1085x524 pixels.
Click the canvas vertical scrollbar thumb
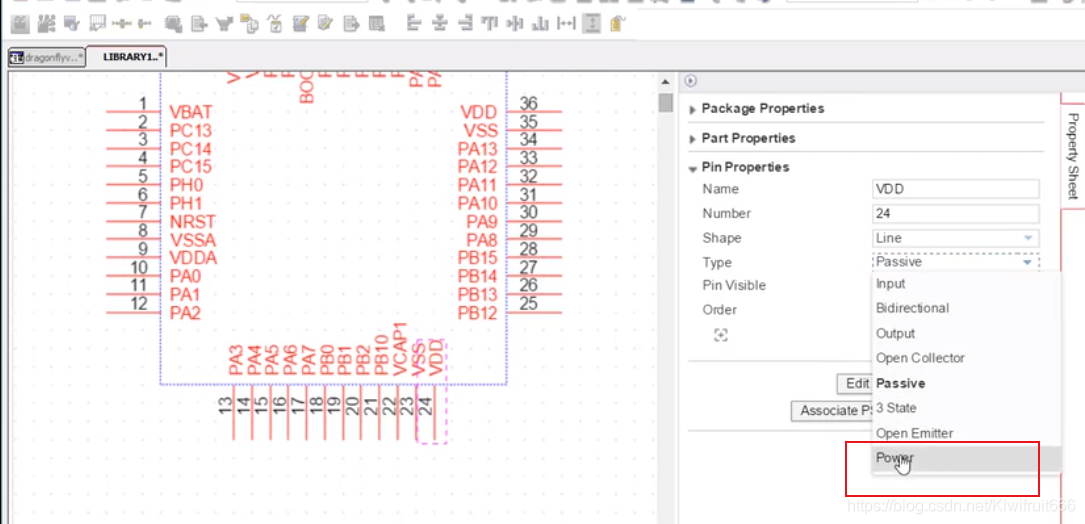pyautogui.click(x=666, y=102)
